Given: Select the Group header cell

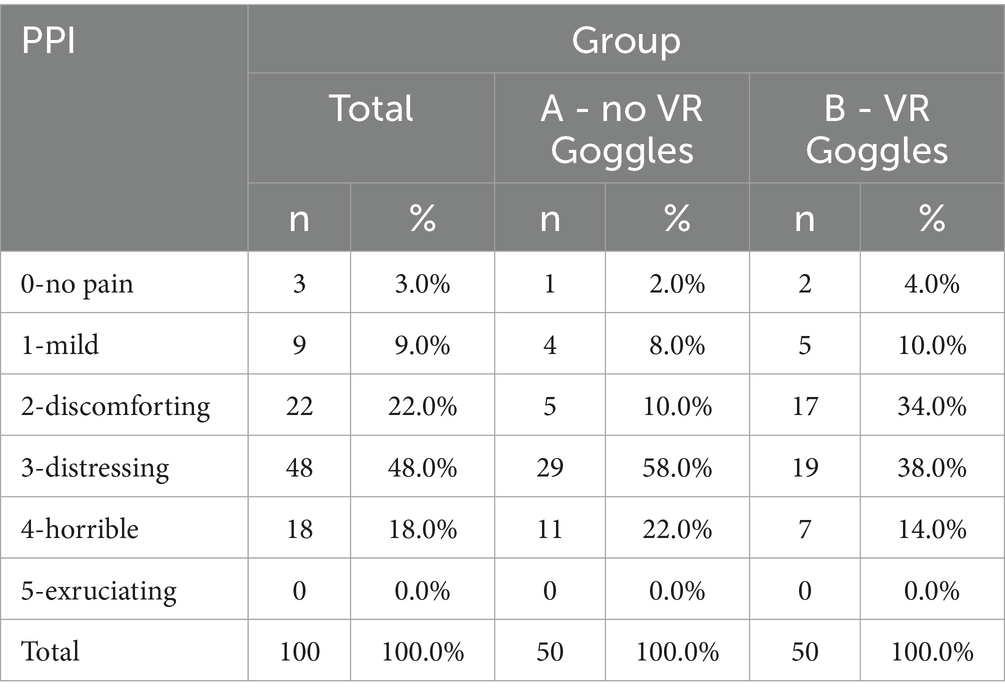Looking at the screenshot, I should (x=625, y=41).
